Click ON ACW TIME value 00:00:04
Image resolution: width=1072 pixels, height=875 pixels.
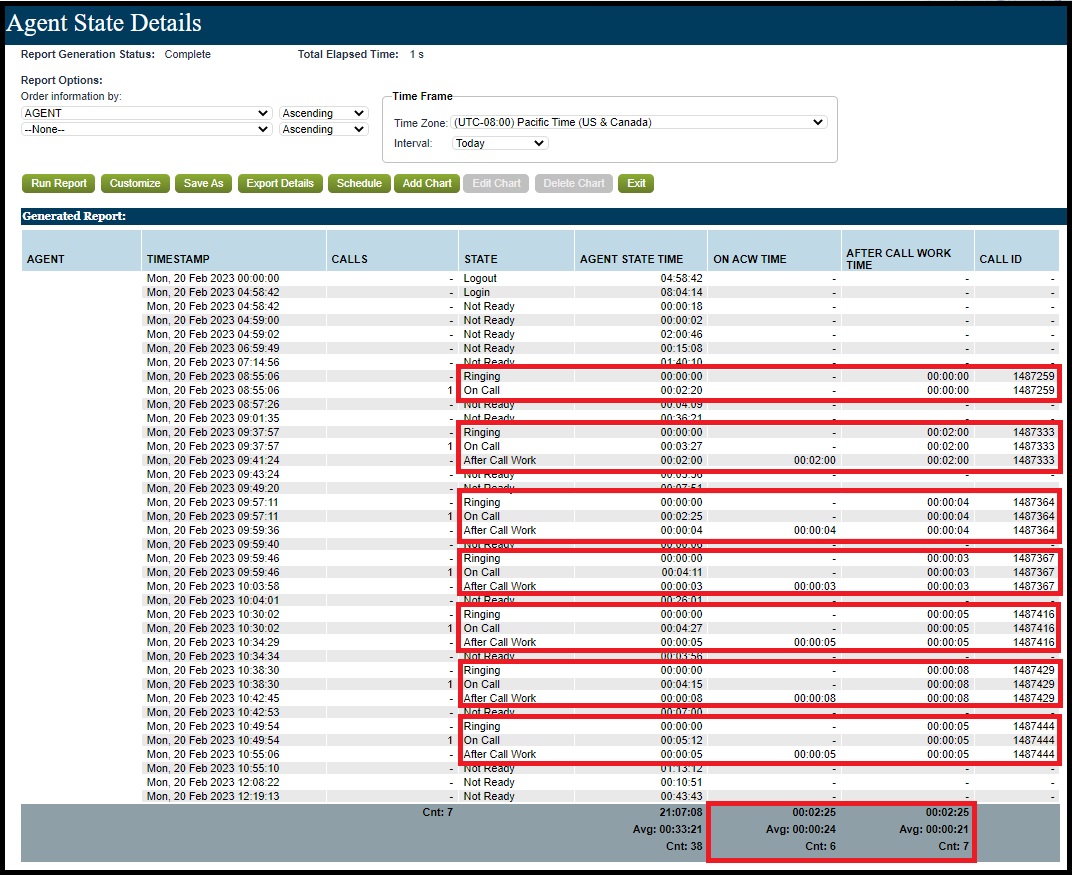coord(814,530)
